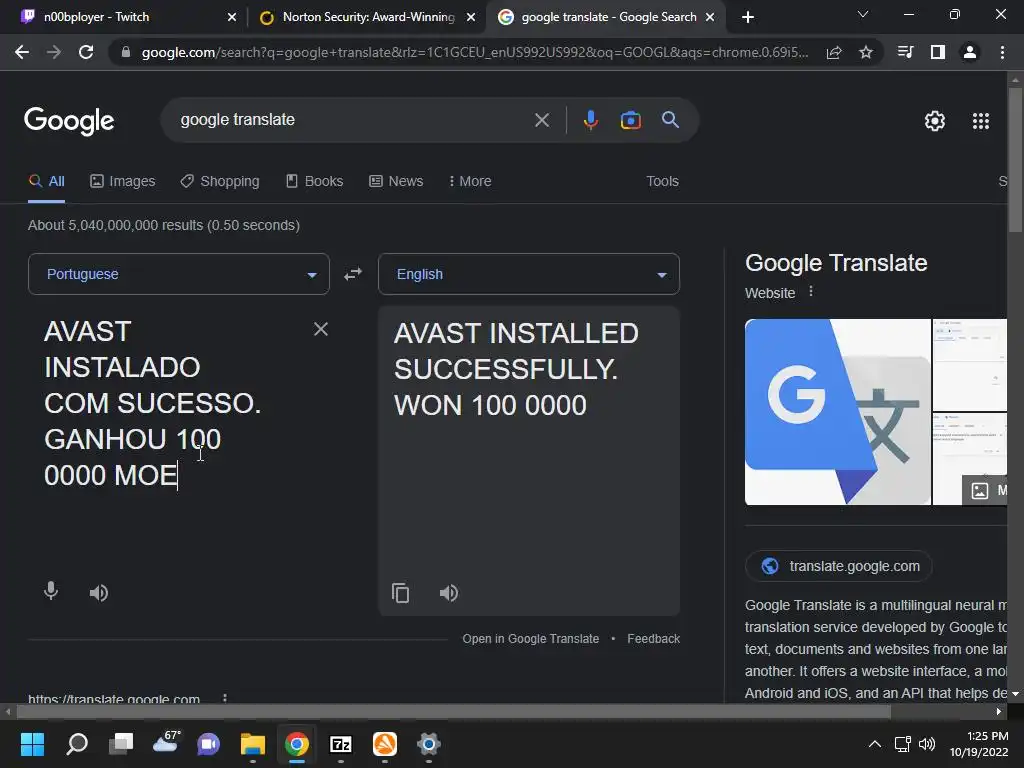The height and width of the screenshot is (768, 1024).
Task: Select the News search tab
Action: click(396, 182)
